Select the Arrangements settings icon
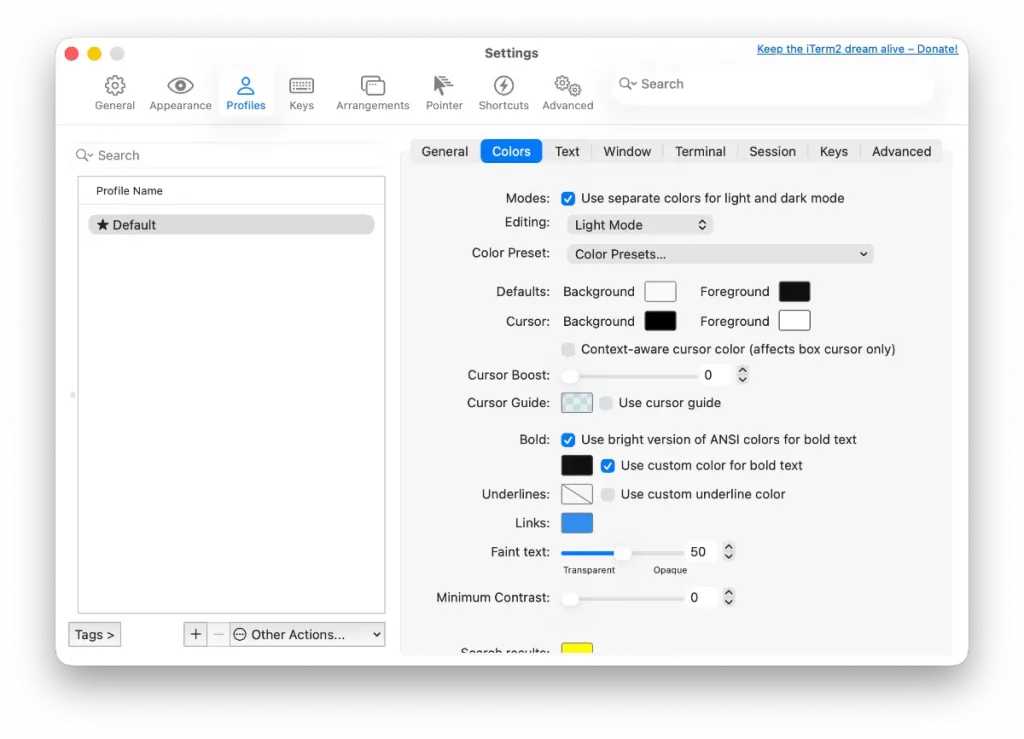 [x=372, y=92]
